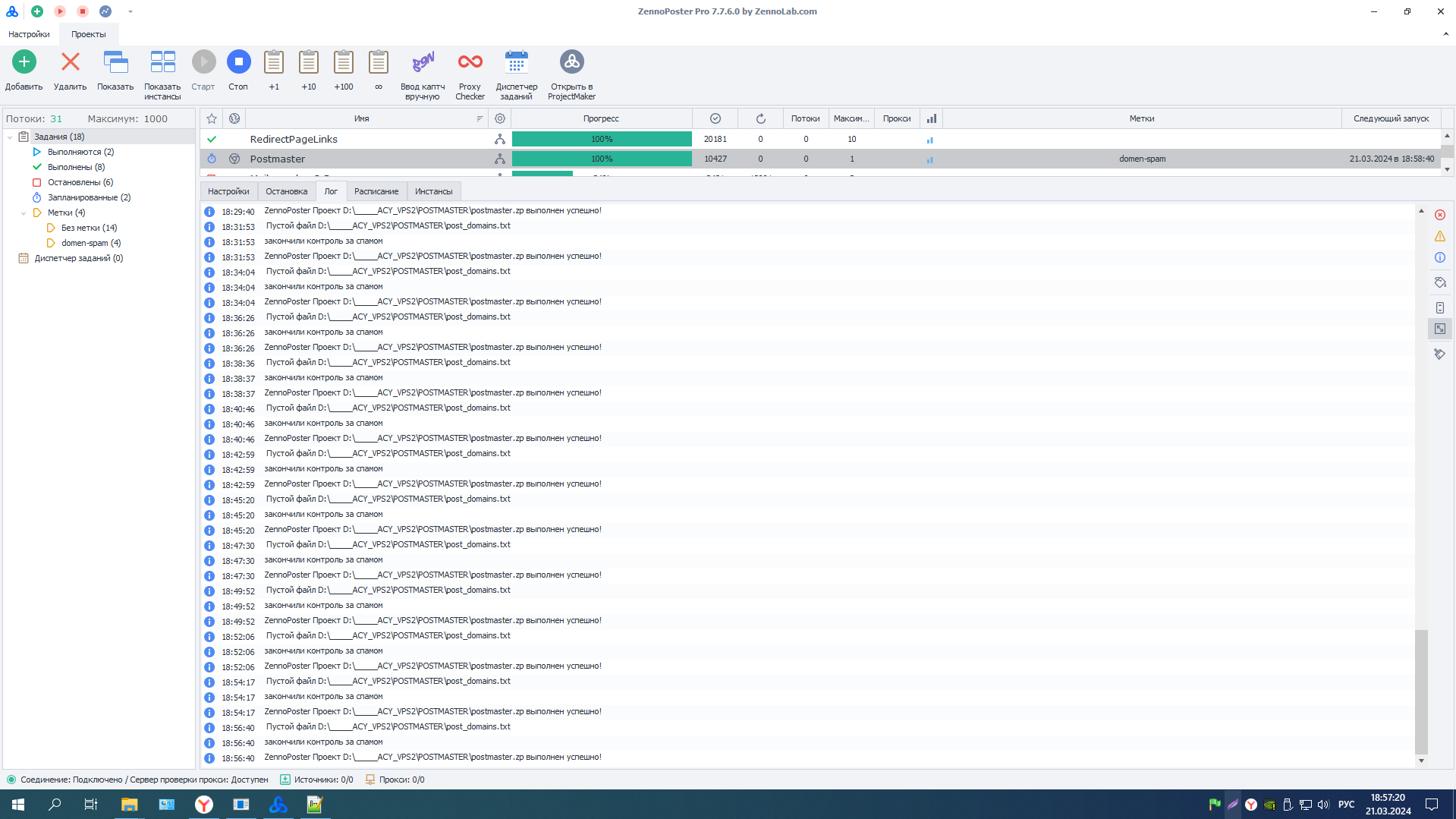1456x819 pixels.
Task: Toggle the highlighted expand-log icon
Action: coord(1440,329)
